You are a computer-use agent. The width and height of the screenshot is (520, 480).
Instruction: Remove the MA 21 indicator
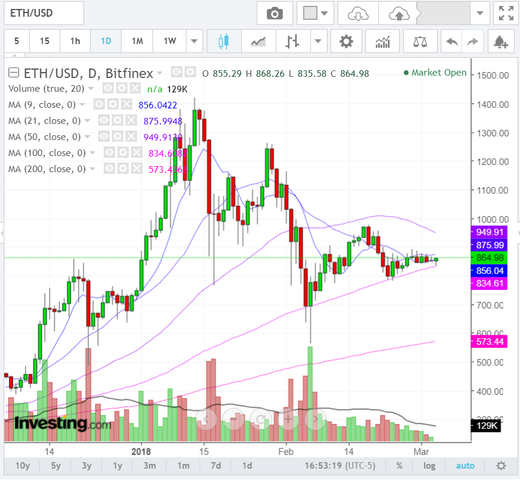131,120
